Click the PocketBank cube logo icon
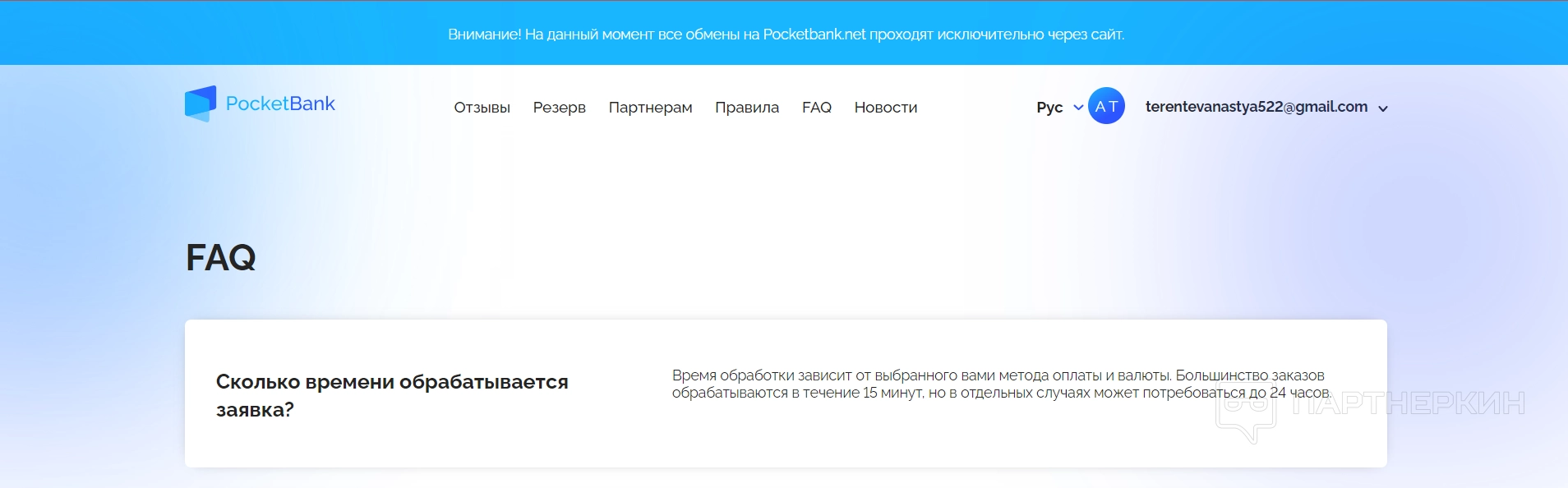 click(201, 104)
